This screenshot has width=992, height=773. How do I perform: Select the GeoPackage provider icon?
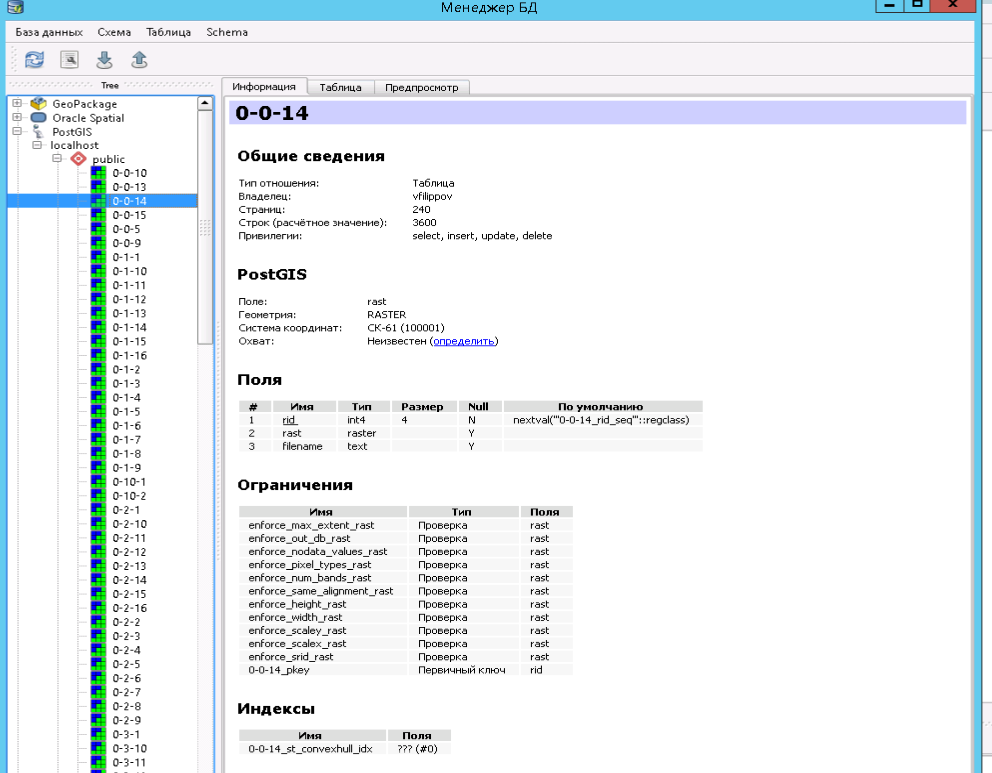tap(39, 104)
